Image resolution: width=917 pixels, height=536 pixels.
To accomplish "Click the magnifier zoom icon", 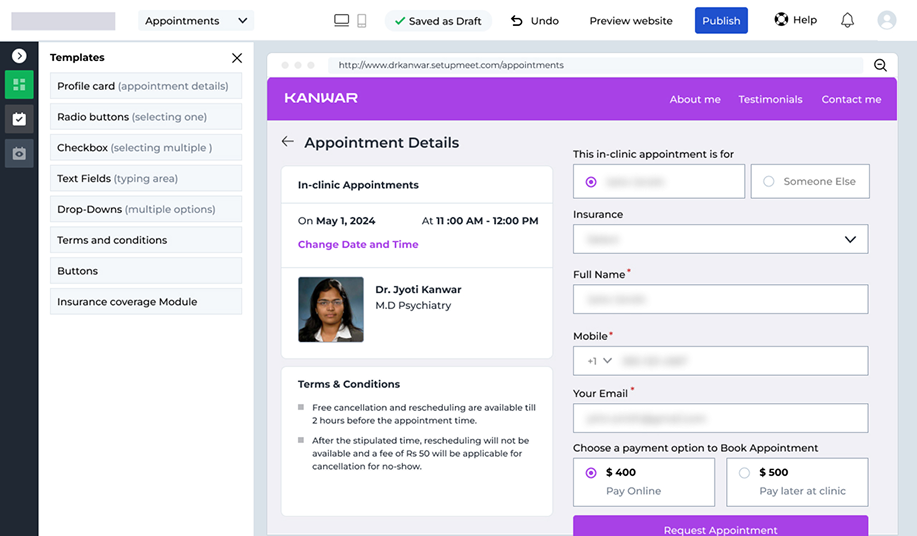I will 880,65.
